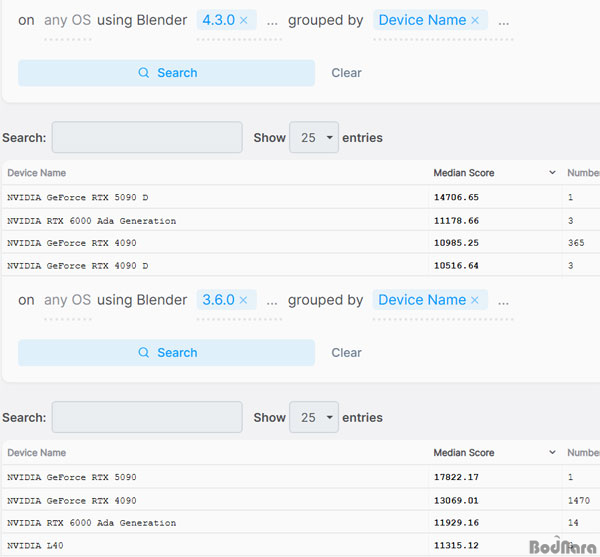
Task: Click the 17822.17 median score cell
Action: pos(456,477)
